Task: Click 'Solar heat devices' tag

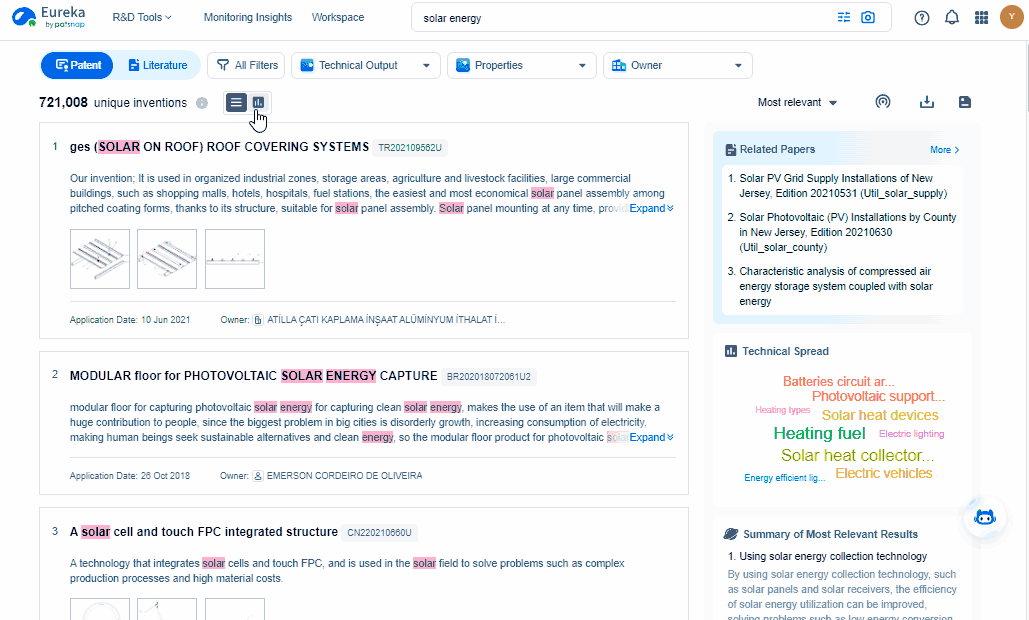Action: pyautogui.click(x=880, y=415)
